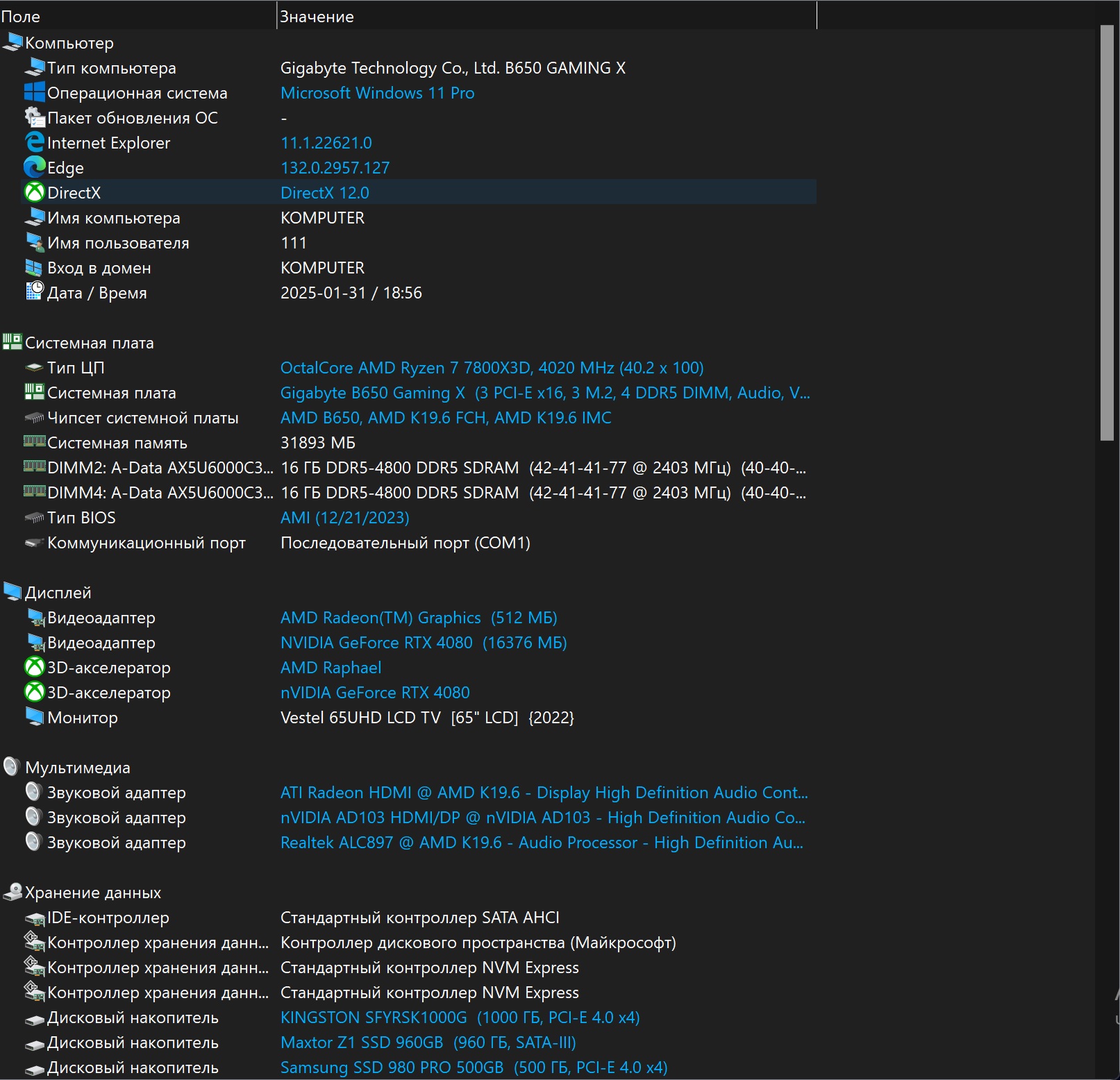
Task: Click the Монитор row icon
Action: pyautogui.click(x=35, y=717)
